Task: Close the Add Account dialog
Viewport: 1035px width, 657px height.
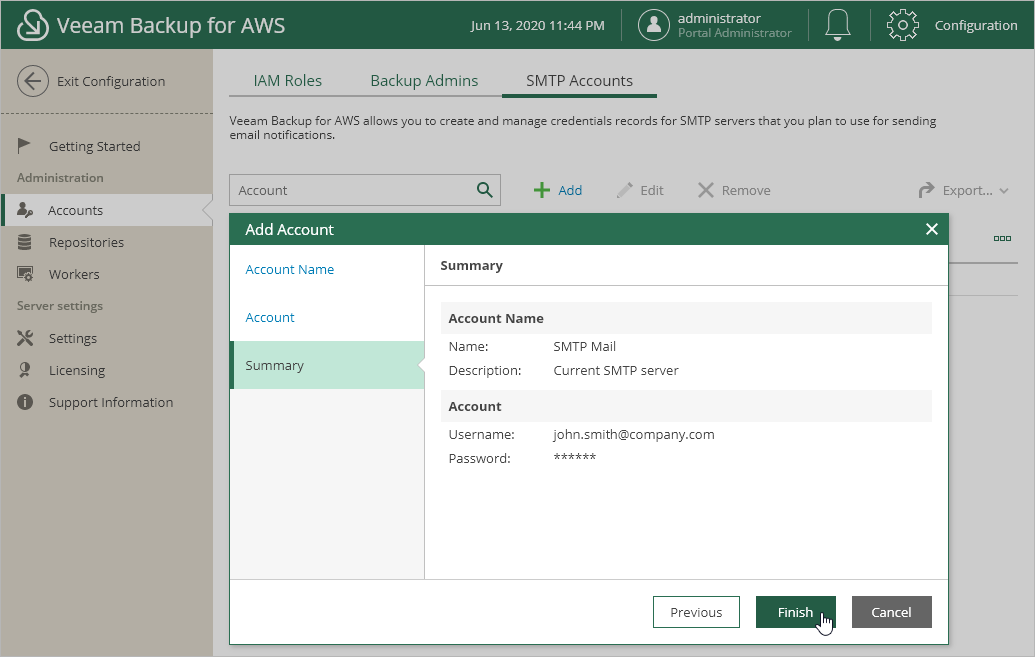Action: [931, 229]
